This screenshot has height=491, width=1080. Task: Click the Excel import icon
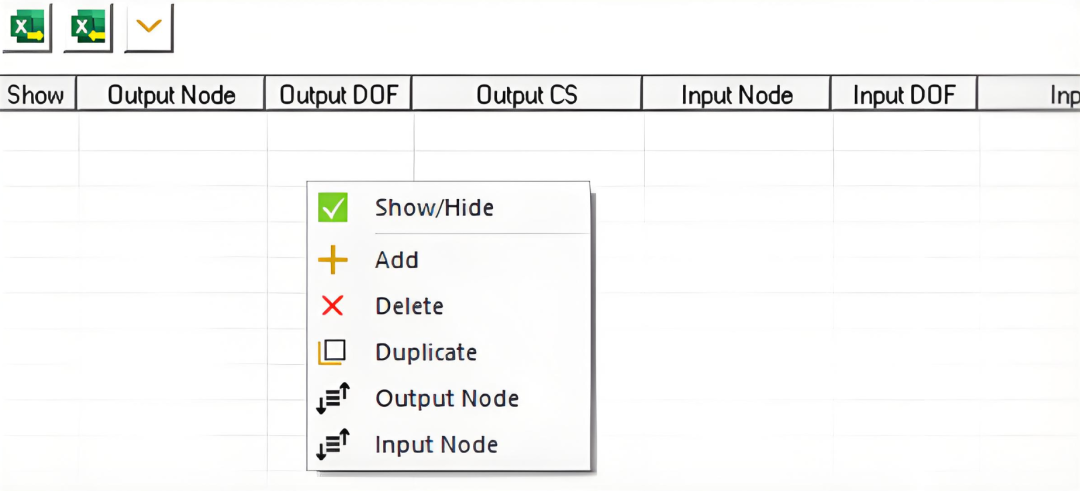click(x=88, y=28)
